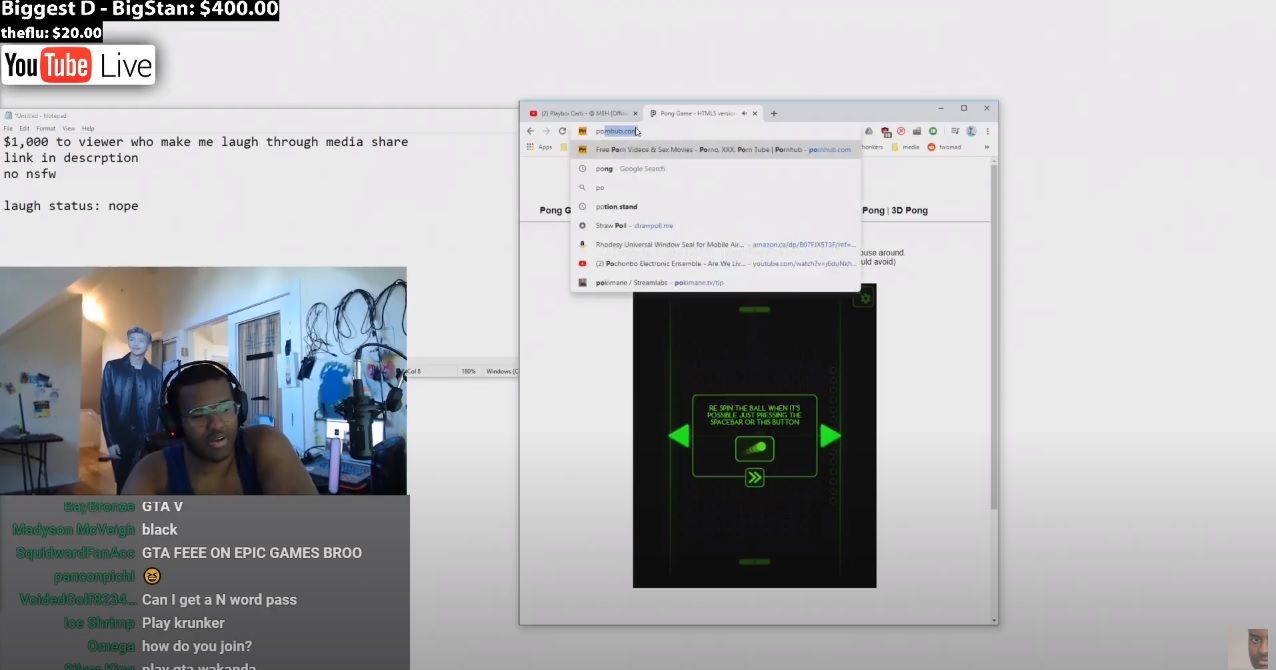This screenshot has width=1276, height=670.
Task: Open Notepad File menu
Action: [x=10, y=129]
